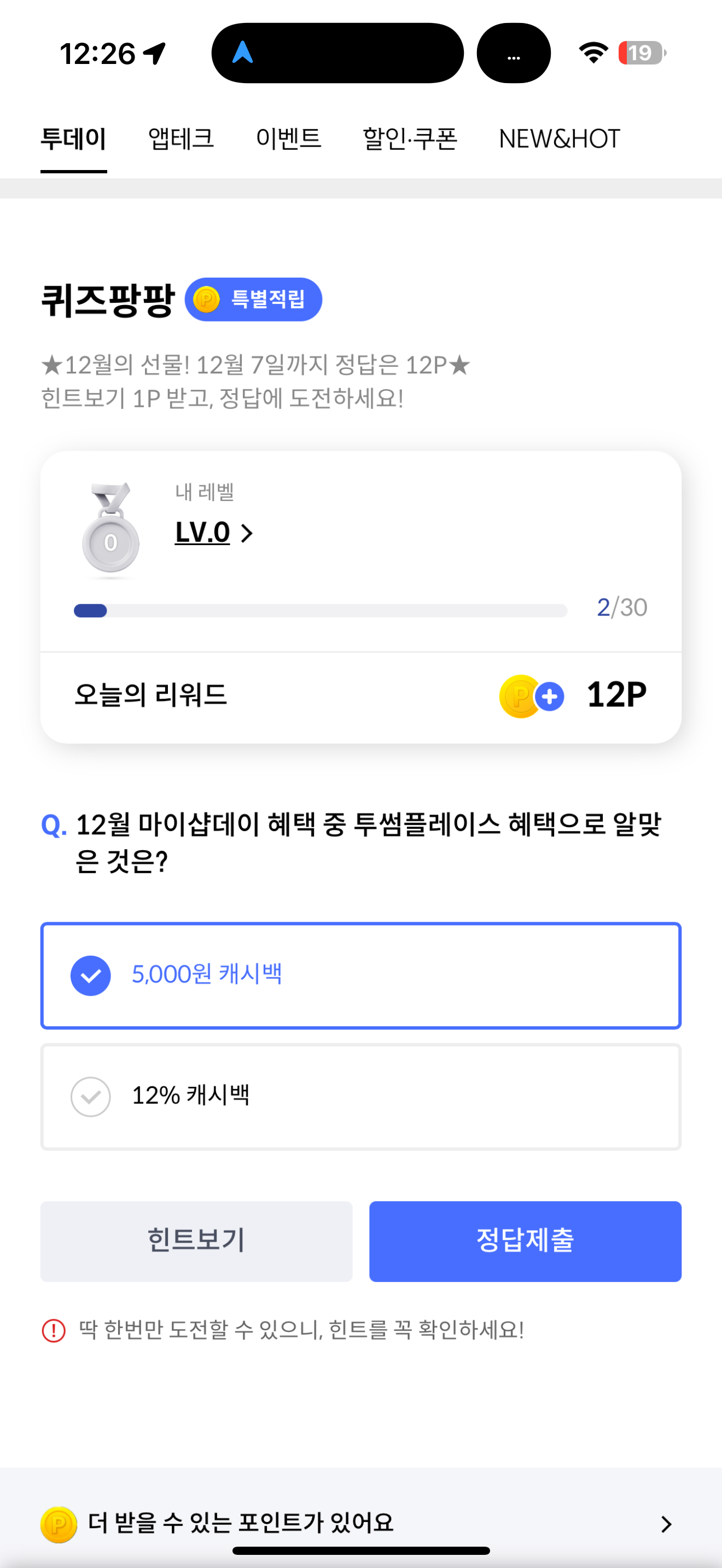Expand more points banner arrow
The image size is (722, 1568).
667,1524
